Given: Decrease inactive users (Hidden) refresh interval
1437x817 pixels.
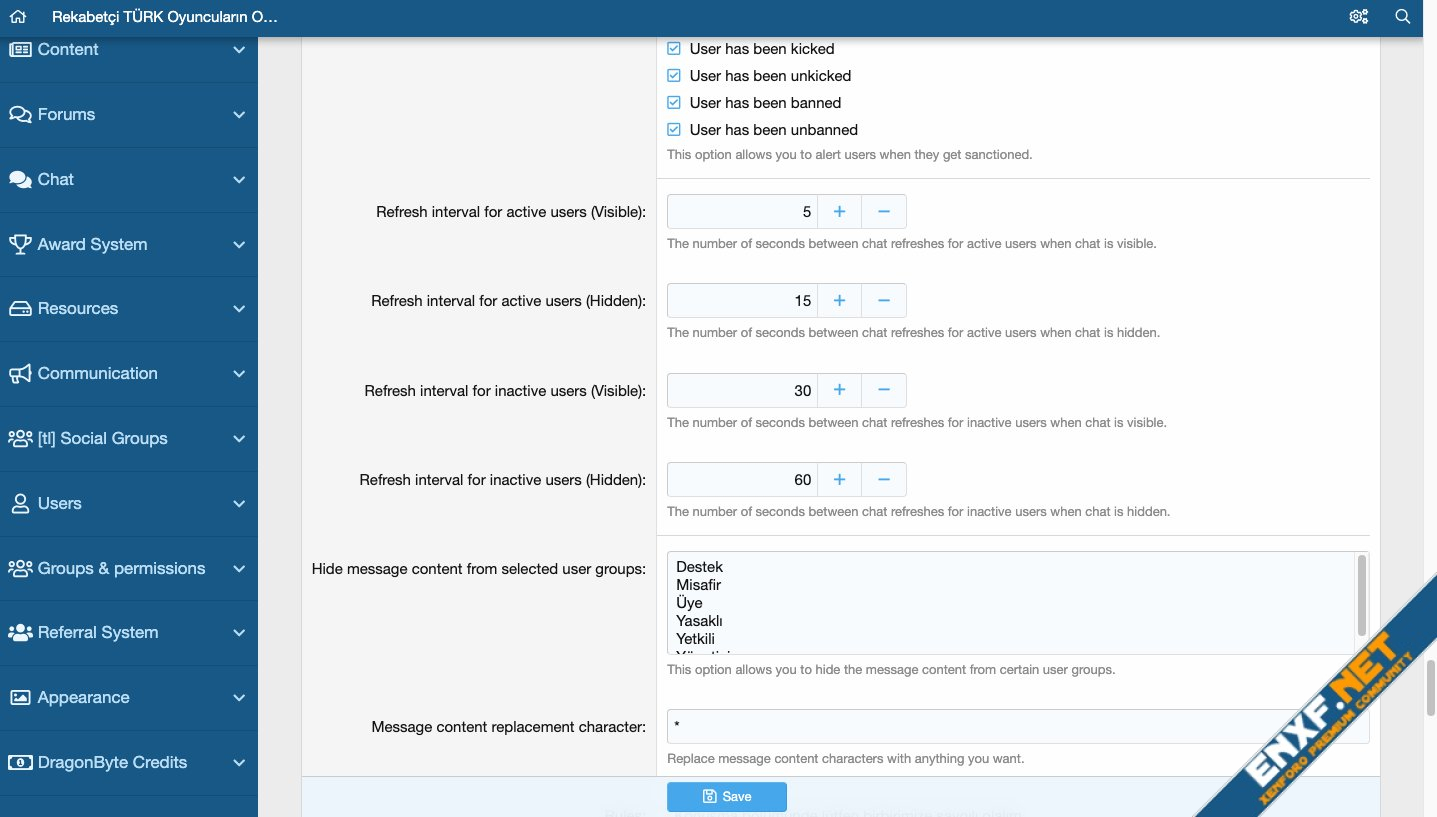Looking at the screenshot, I should click(x=884, y=480).
